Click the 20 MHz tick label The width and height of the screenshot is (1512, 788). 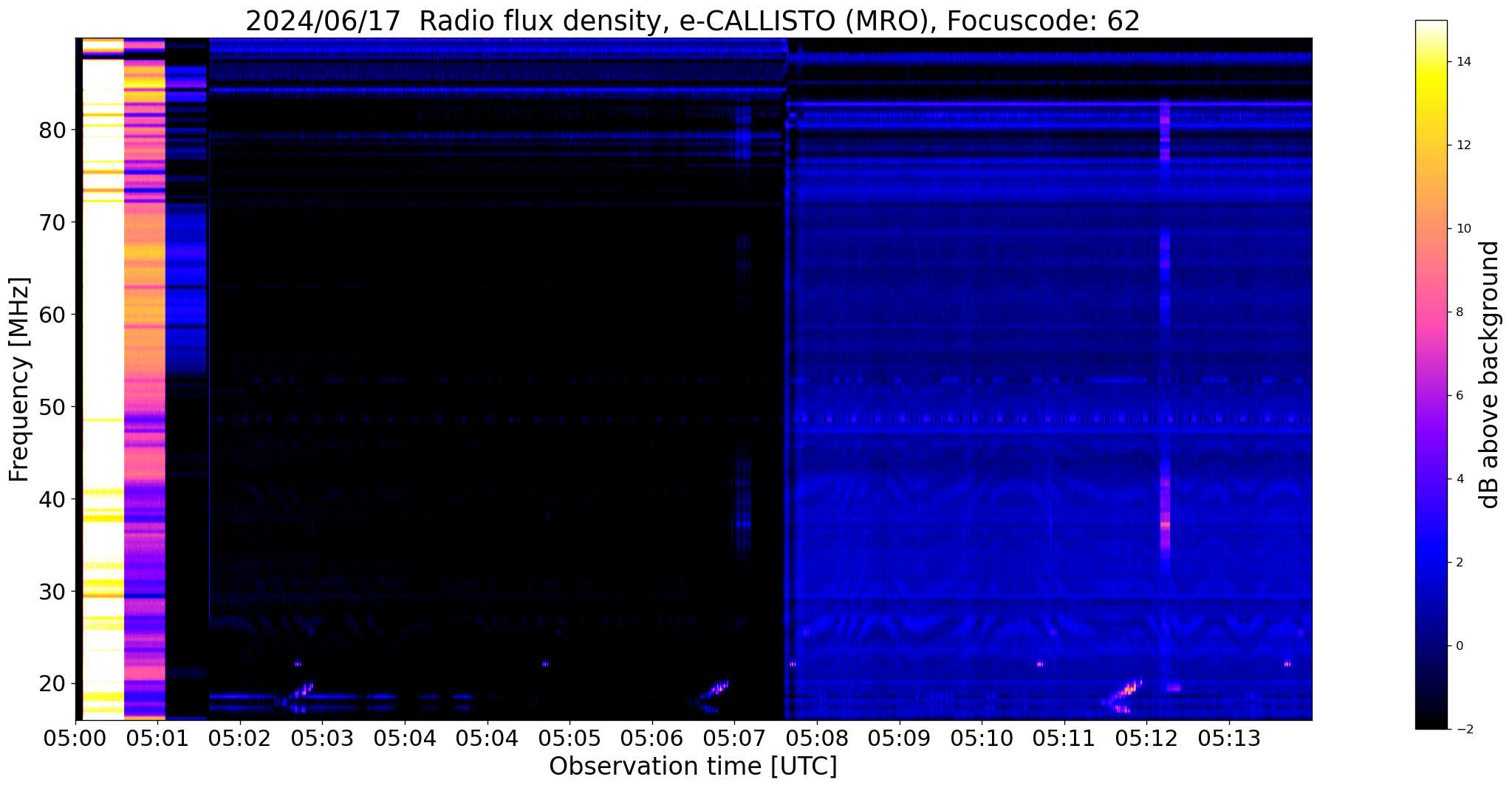coord(52,684)
